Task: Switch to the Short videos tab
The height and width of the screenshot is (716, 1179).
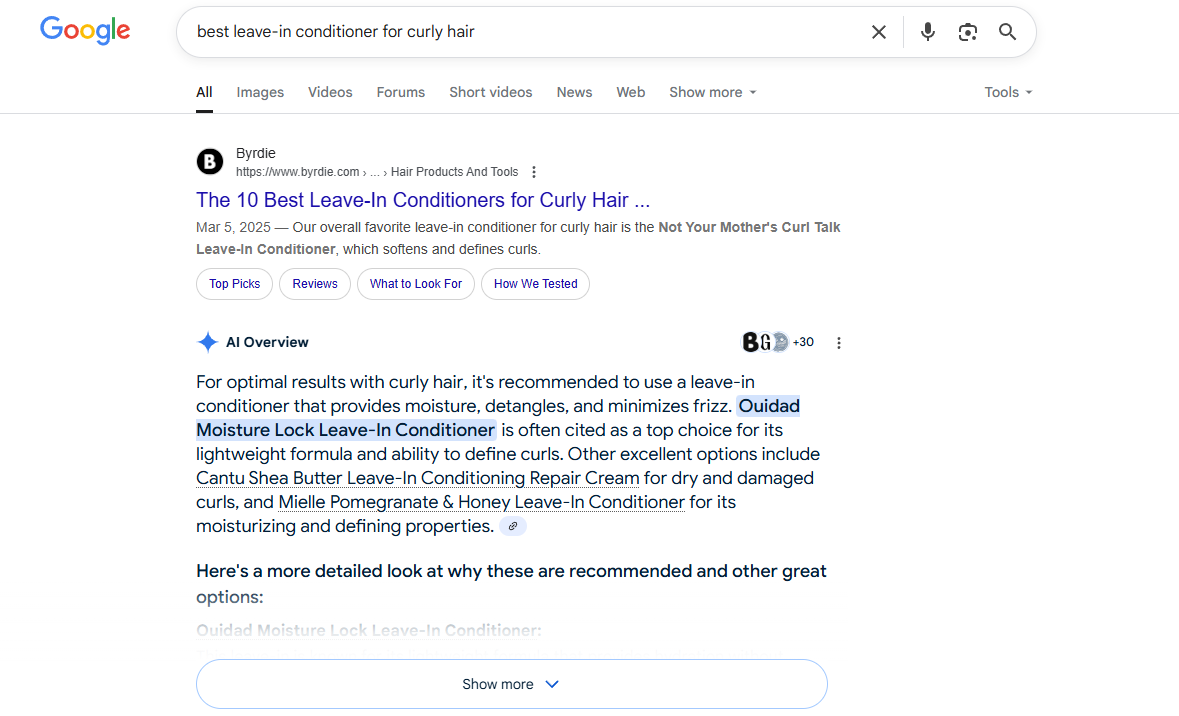Action: click(490, 92)
